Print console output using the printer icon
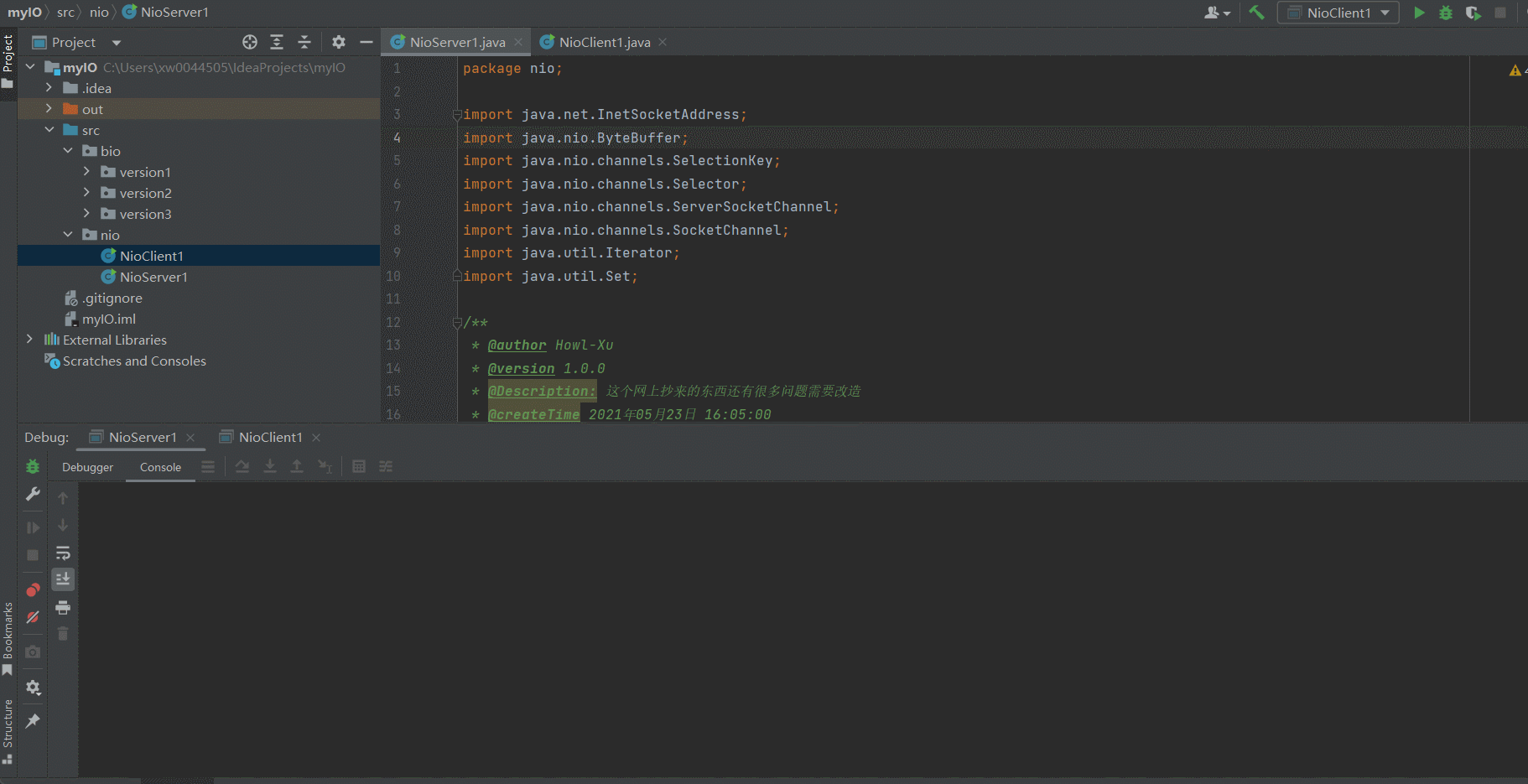Image resolution: width=1528 pixels, height=784 pixels. click(63, 607)
